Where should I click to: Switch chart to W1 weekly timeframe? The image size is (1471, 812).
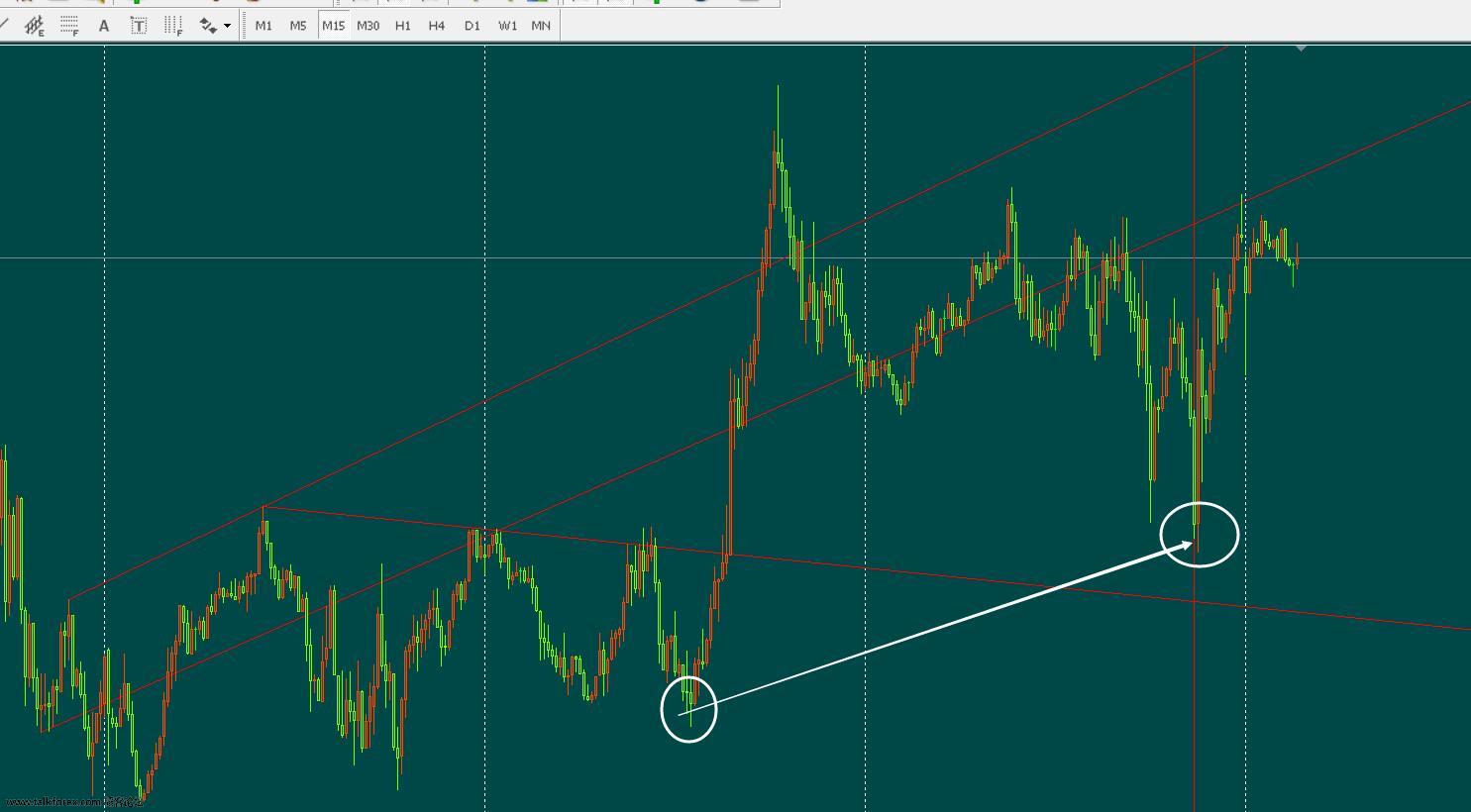pyautogui.click(x=507, y=26)
